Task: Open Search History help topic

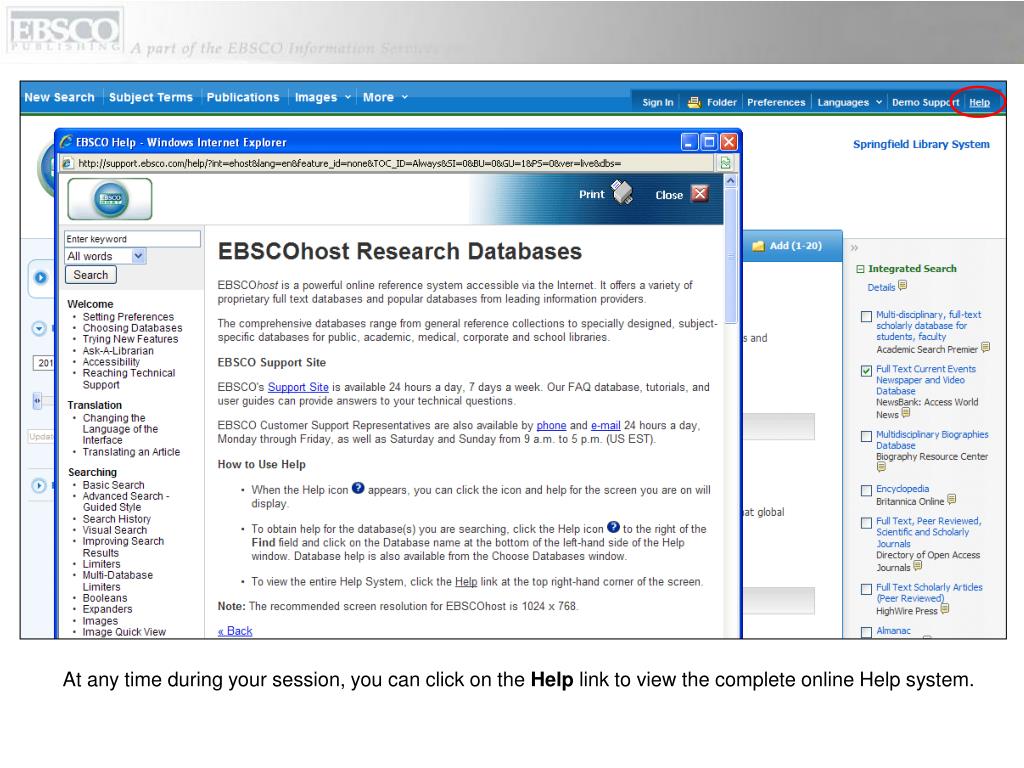Action: (117, 519)
